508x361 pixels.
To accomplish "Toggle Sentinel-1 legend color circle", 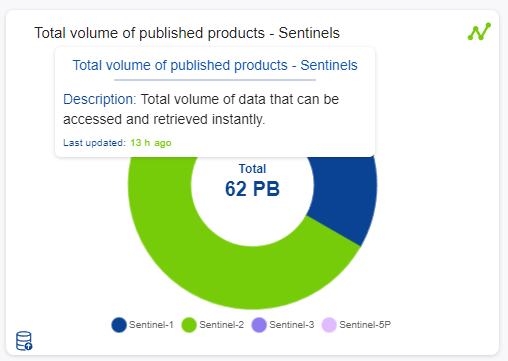I will [x=119, y=325].
